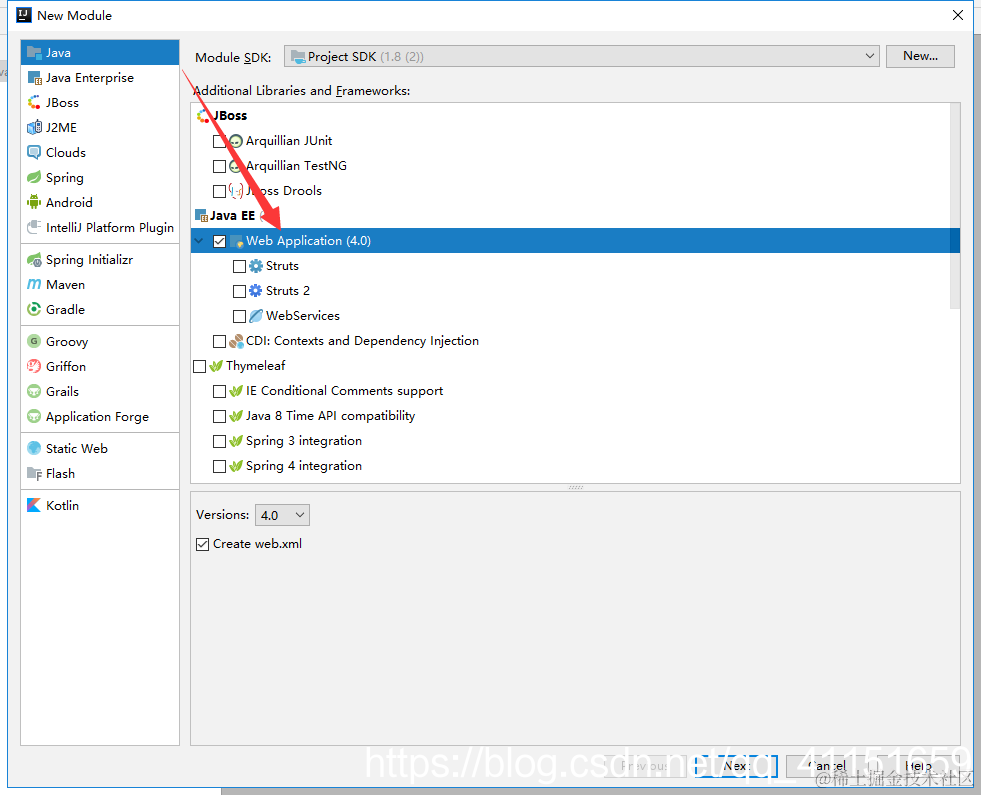Image resolution: width=981 pixels, height=795 pixels.
Task: Enable the Arquillian JUnit checkbox
Action: pyautogui.click(x=219, y=141)
